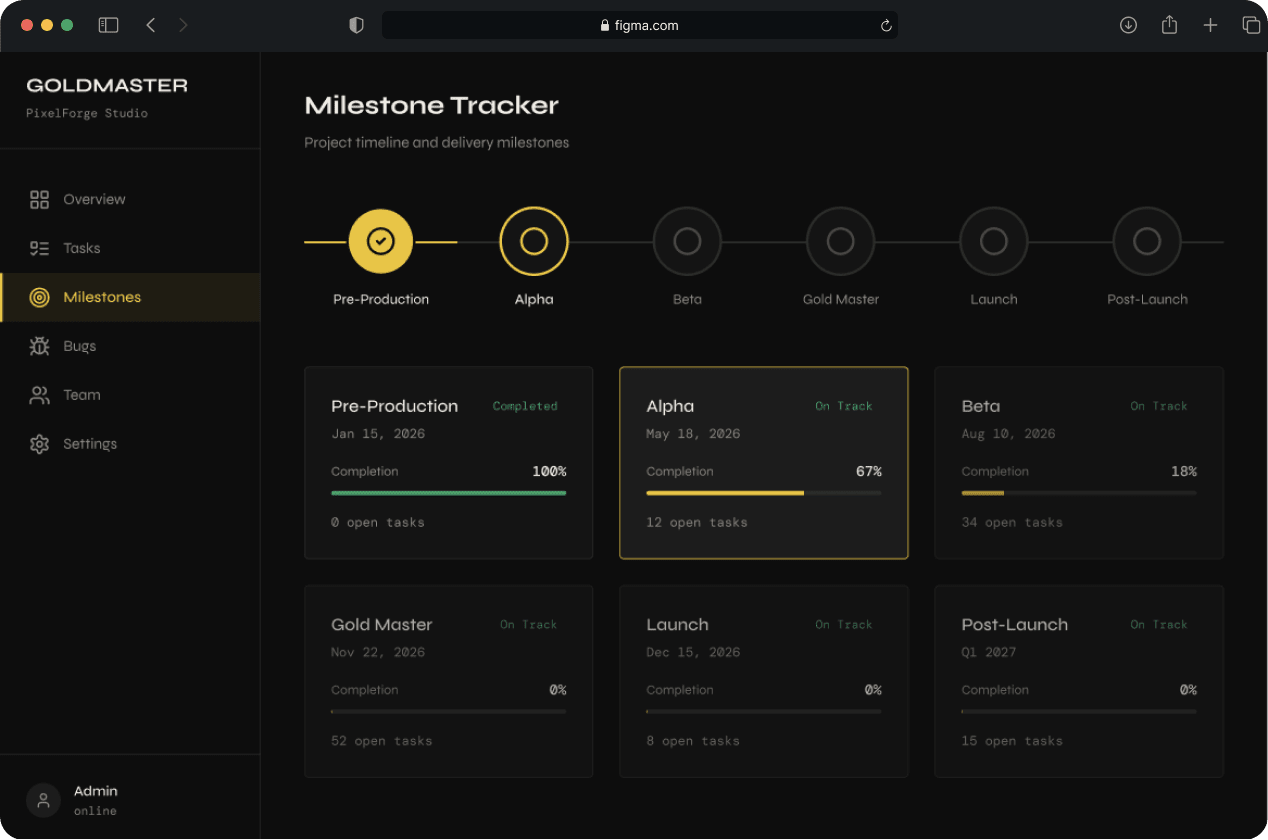Click the Admin user avatar icon
The image size is (1268, 840).
(43, 800)
